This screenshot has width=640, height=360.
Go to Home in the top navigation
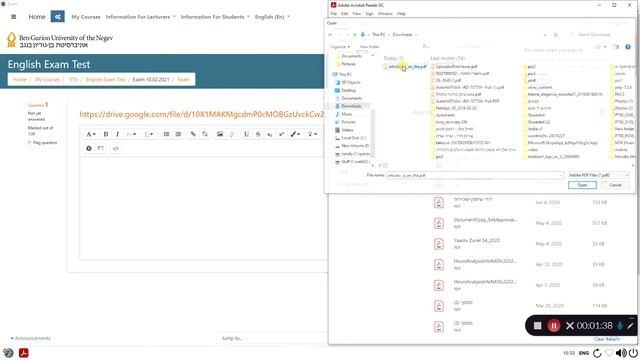point(37,17)
